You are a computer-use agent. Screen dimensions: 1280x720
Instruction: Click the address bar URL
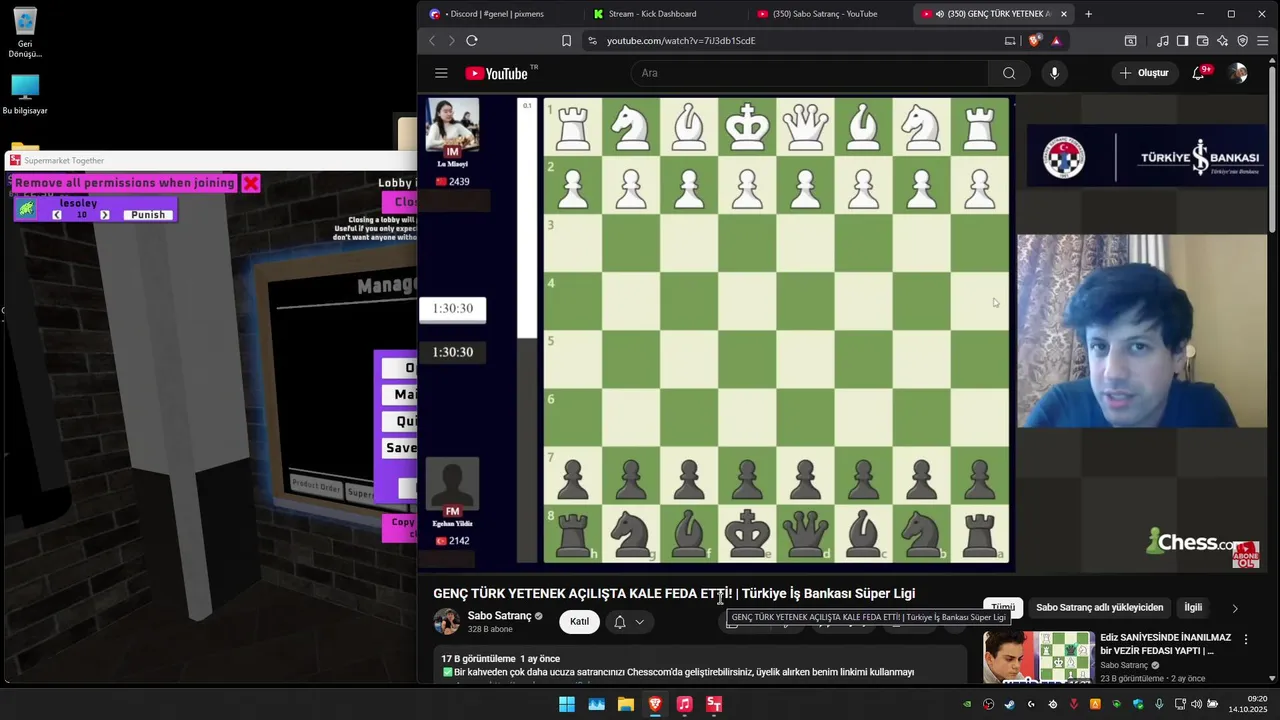681,41
